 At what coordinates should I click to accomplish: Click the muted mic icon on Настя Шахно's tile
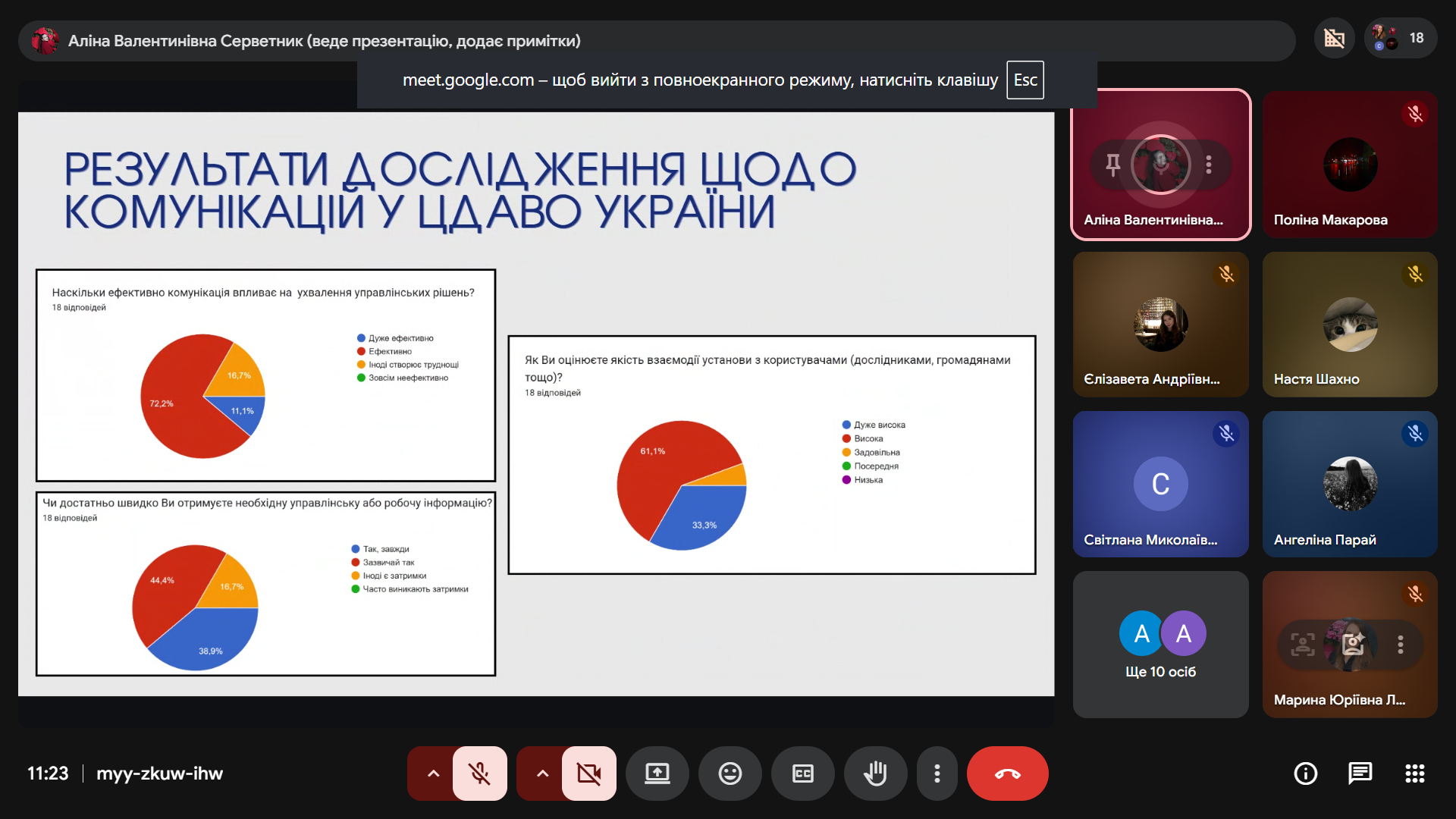(1415, 274)
